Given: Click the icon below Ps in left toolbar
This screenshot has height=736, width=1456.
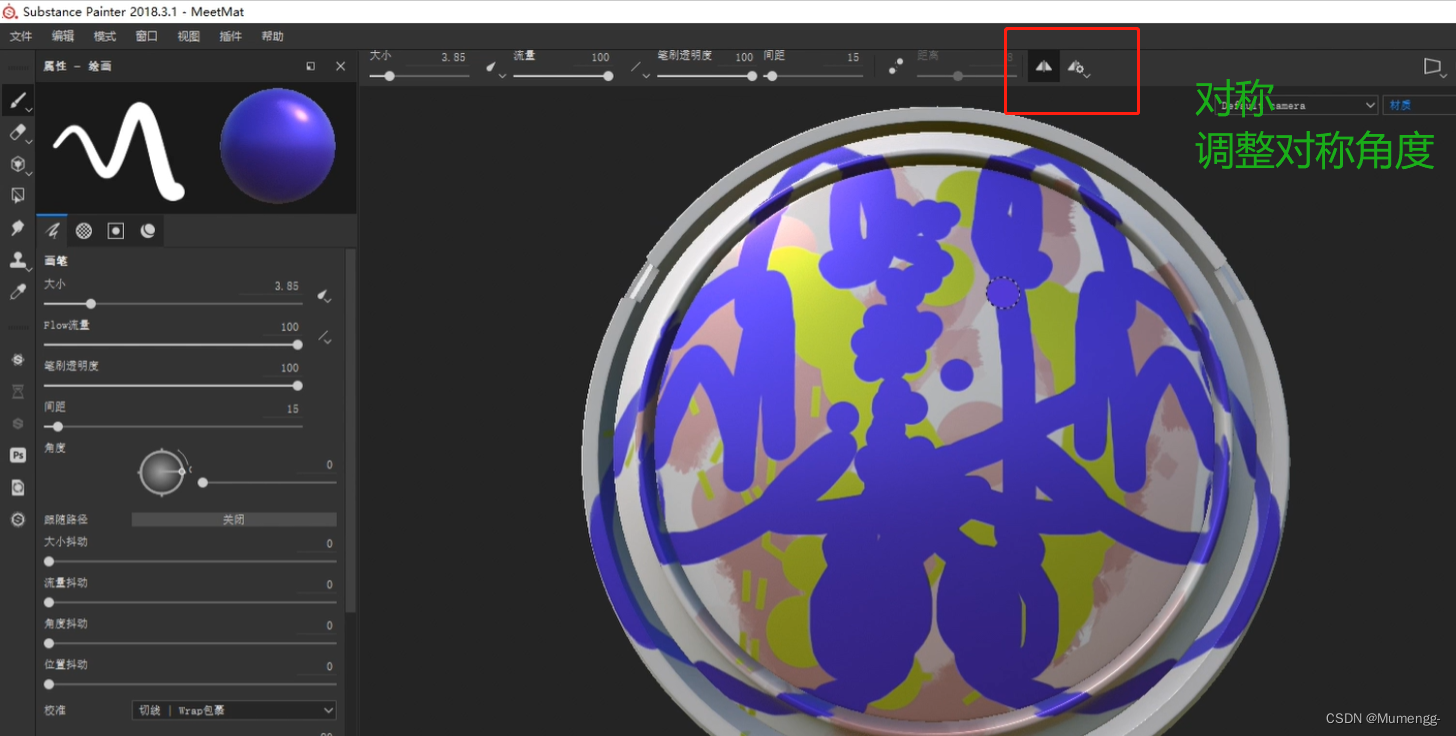Looking at the screenshot, I should click(x=17, y=487).
